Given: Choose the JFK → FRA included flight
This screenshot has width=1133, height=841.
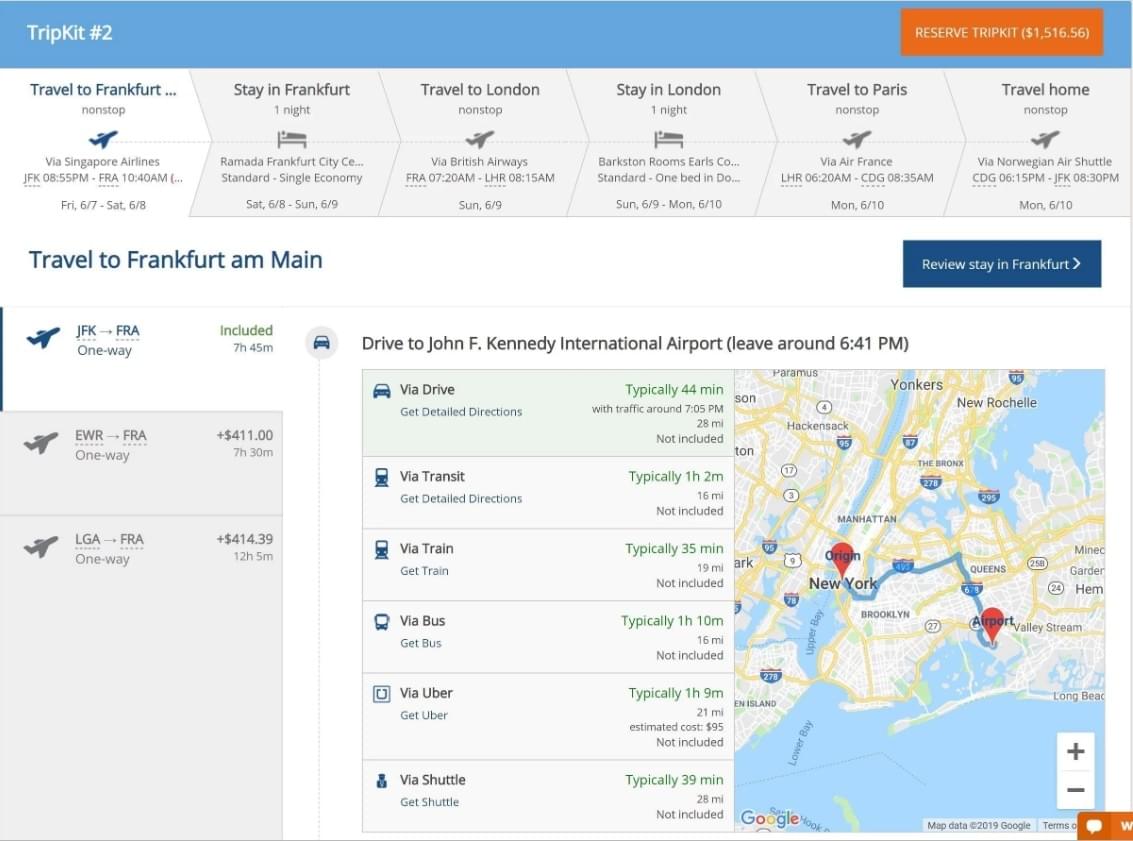Looking at the screenshot, I should [x=142, y=359].
